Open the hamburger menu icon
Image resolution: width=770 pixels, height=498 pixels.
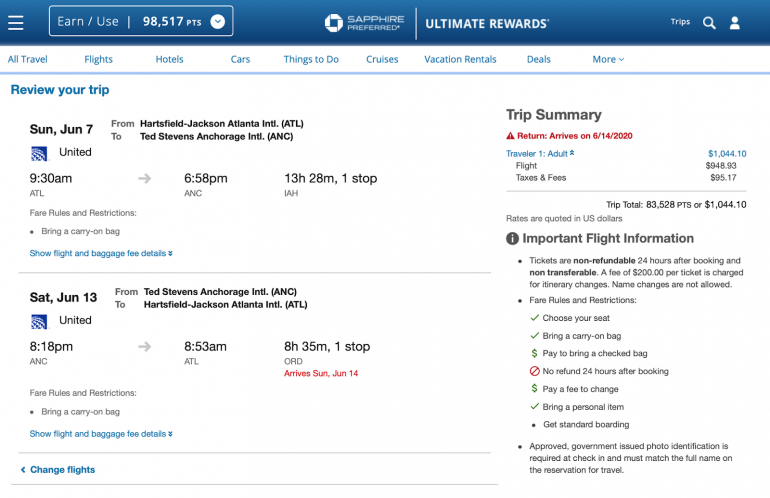coord(15,21)
